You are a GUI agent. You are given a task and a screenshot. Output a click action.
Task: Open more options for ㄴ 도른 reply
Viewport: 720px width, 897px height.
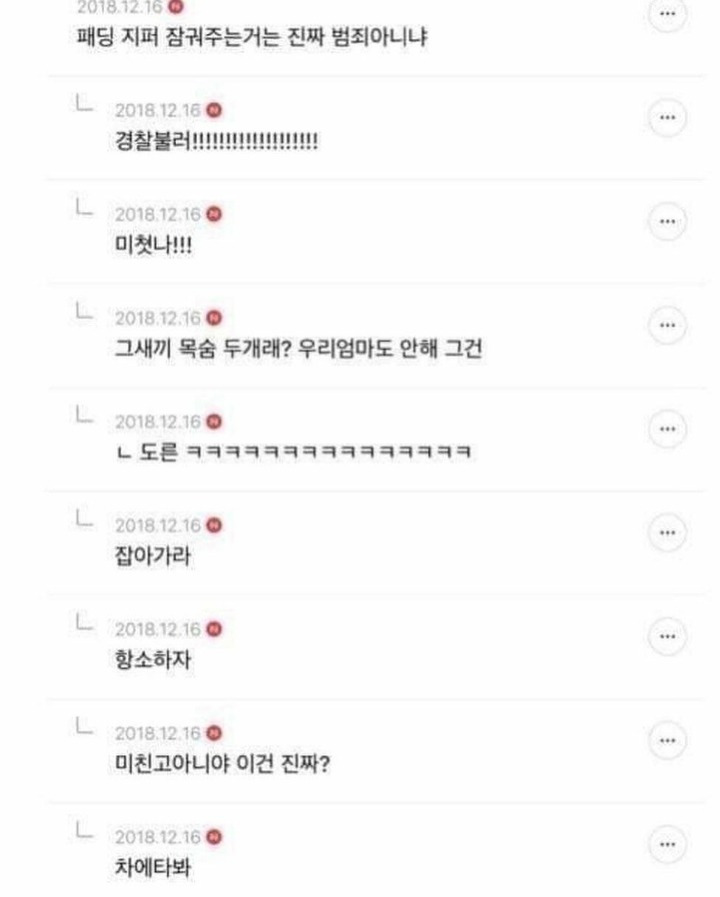click(667, 429)
